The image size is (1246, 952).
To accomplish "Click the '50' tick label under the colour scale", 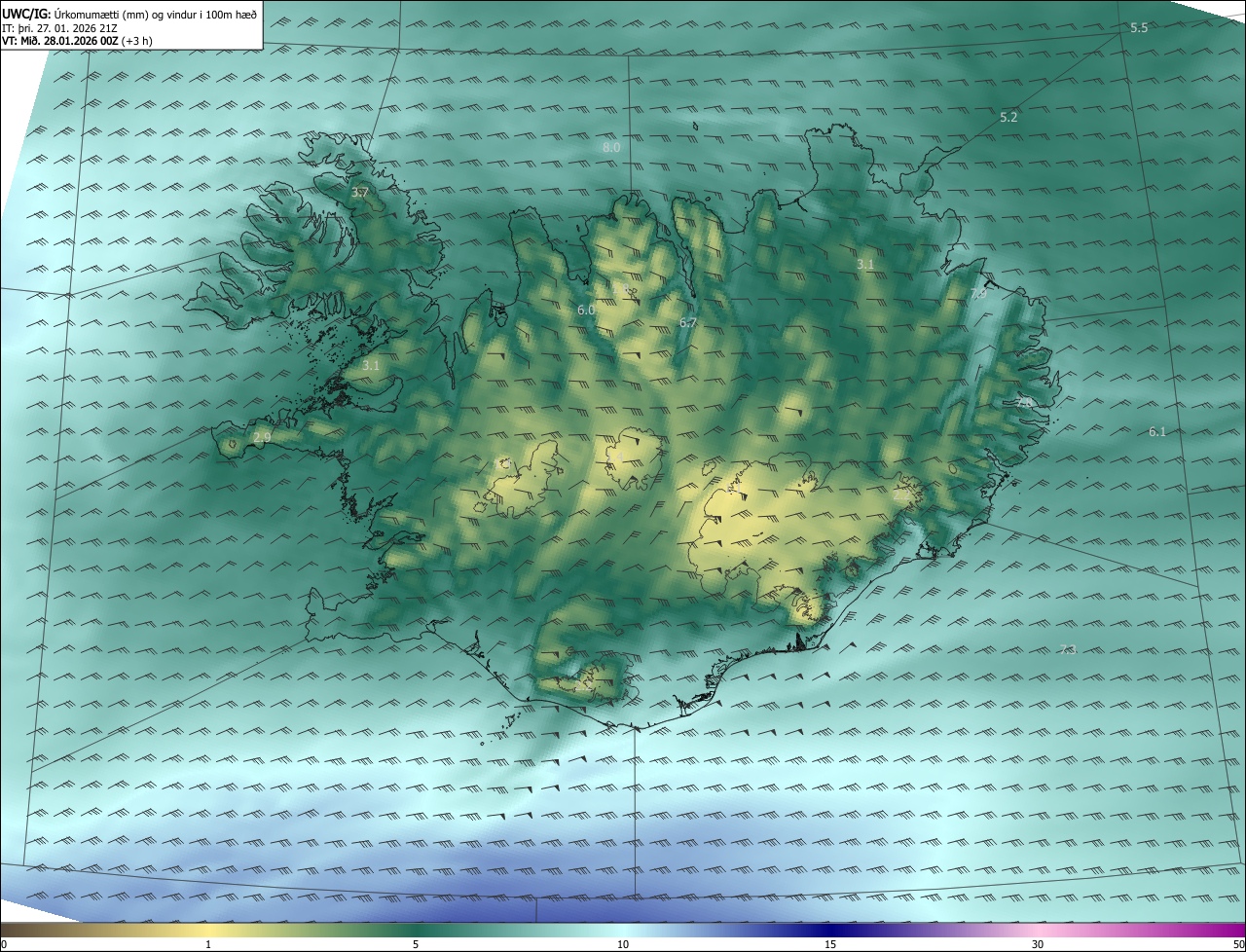I will 1238,945.
